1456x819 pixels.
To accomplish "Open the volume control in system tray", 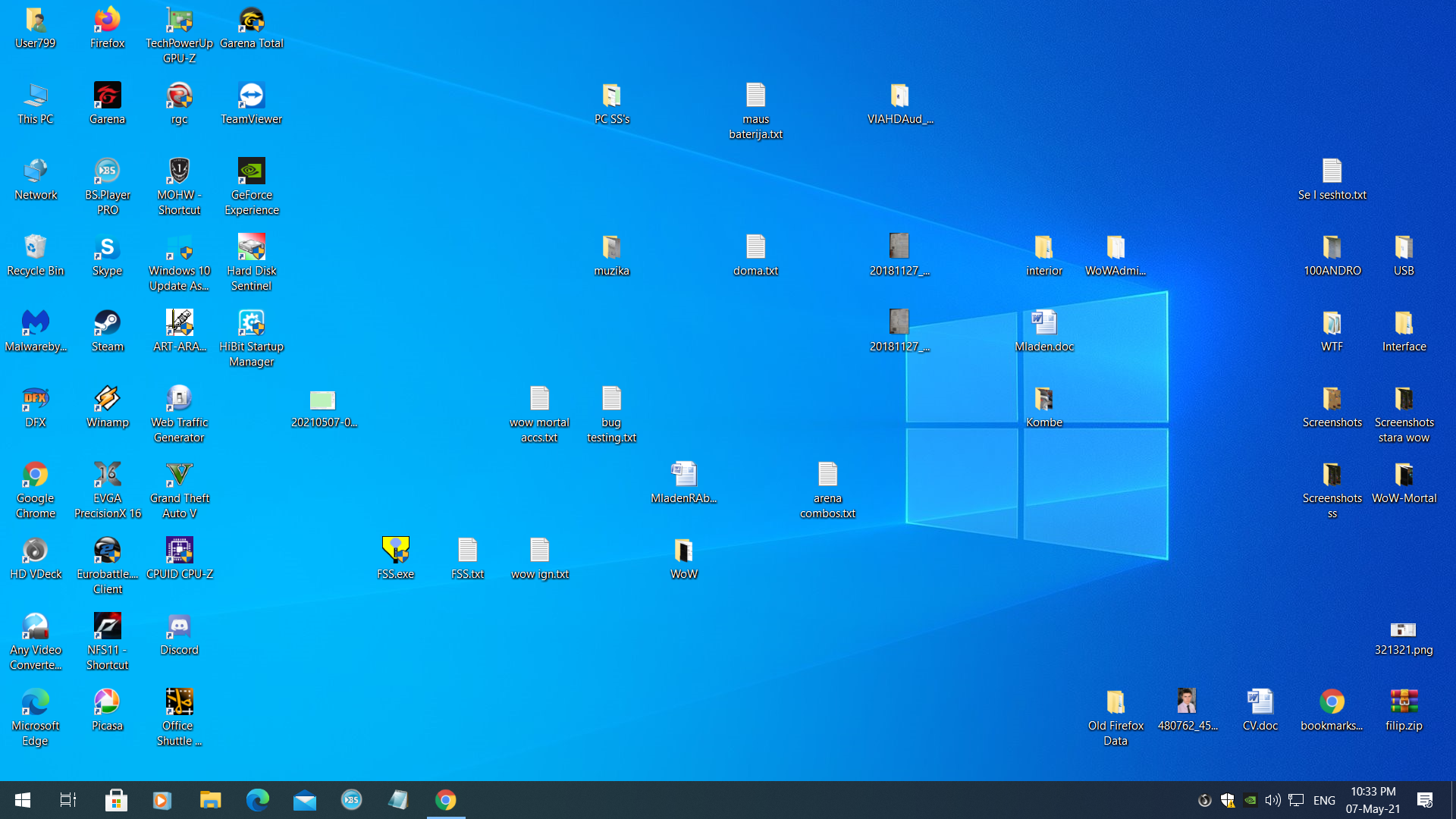I will [1272, 800].
